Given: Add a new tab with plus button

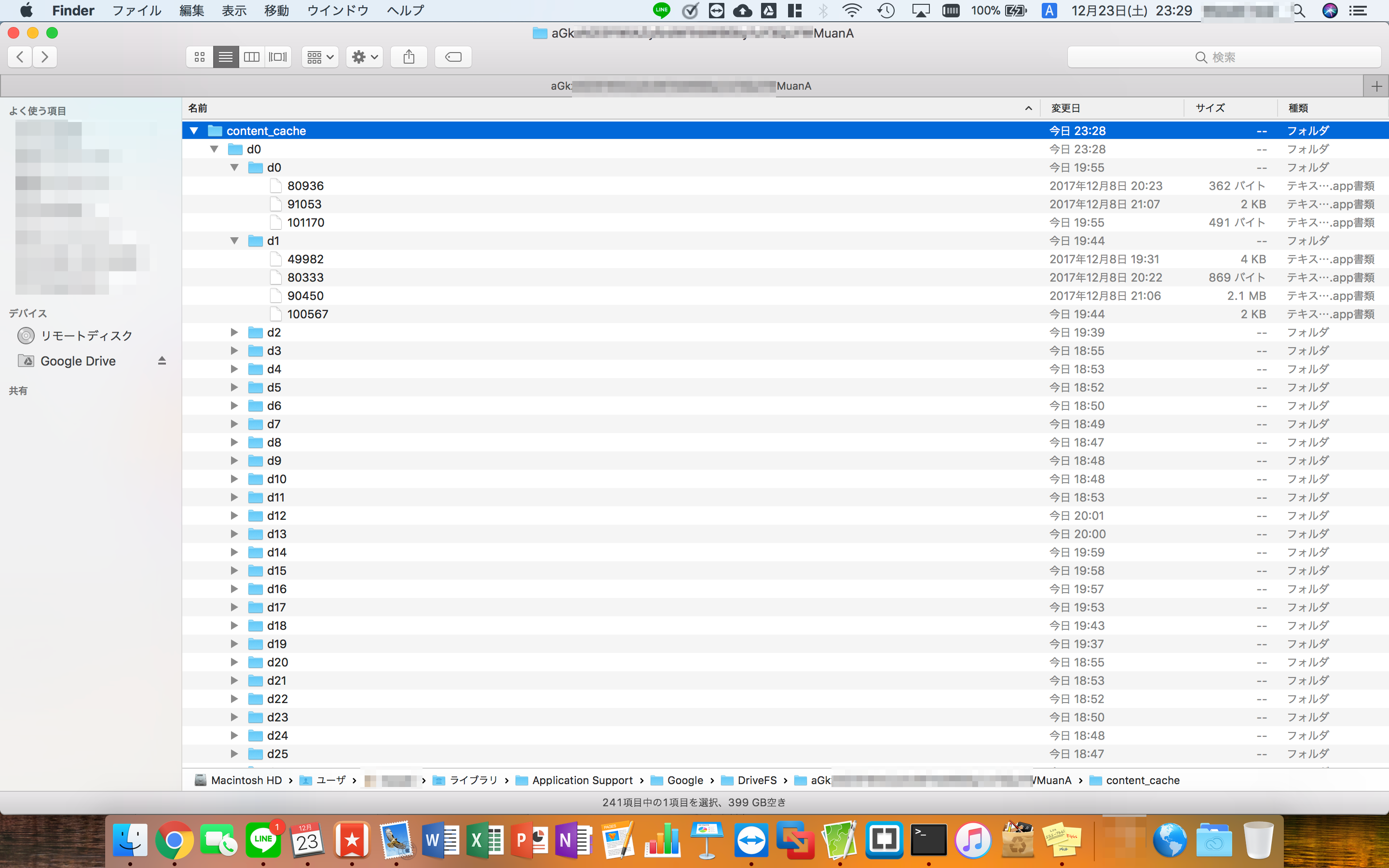Looking at the screenshot, I should (1376, 86).
